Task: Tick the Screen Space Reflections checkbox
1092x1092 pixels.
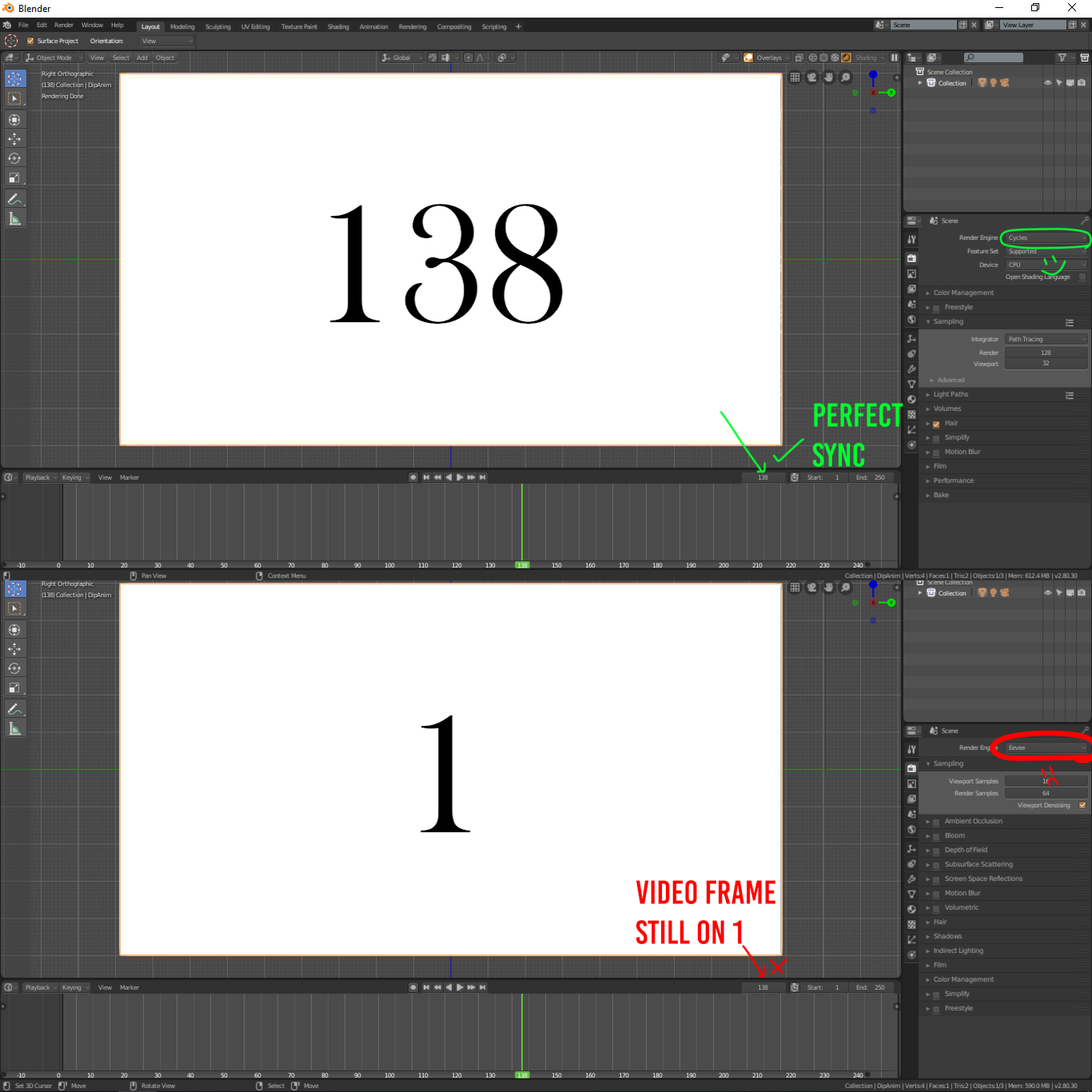Action: (x=936, y=879)
